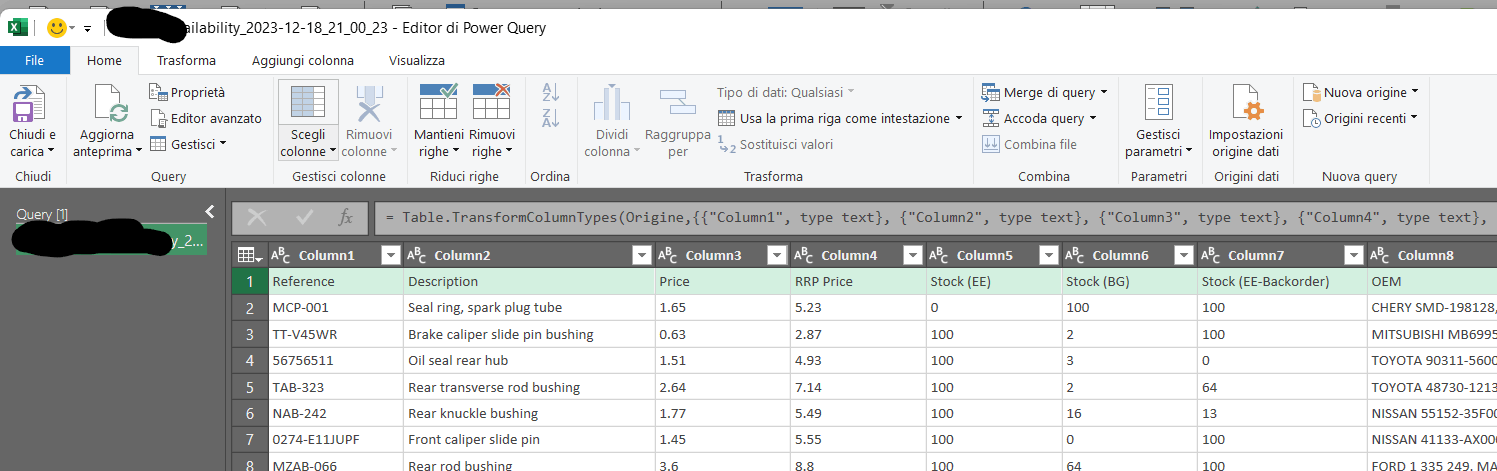Cancel formula edit with X icon

[x=257, y=217]
